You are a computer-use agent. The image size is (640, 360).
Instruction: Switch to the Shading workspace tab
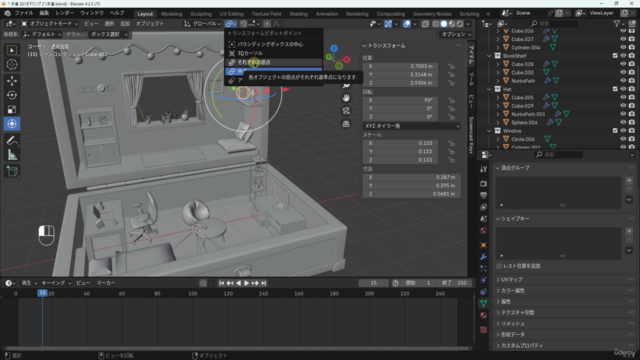pyautogui.click(x=298, y=14)
